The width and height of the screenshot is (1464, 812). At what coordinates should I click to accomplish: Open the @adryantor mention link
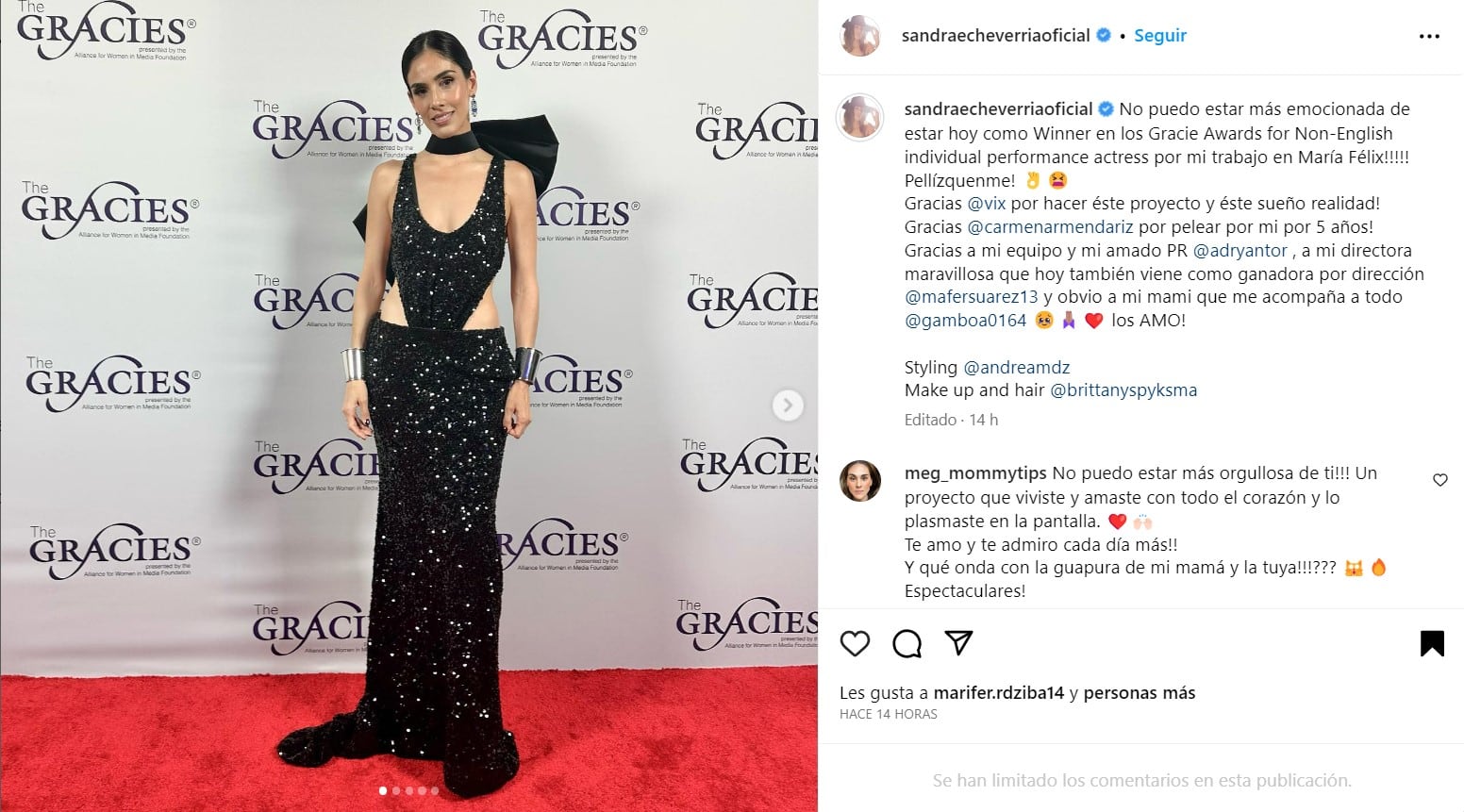[x=1239, y=250]
